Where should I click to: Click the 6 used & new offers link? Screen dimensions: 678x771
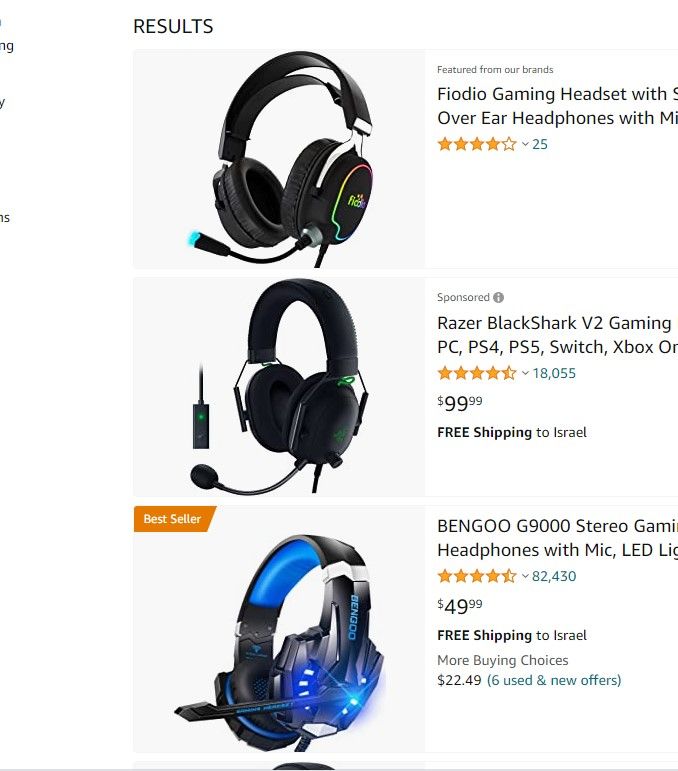(554, 681)
